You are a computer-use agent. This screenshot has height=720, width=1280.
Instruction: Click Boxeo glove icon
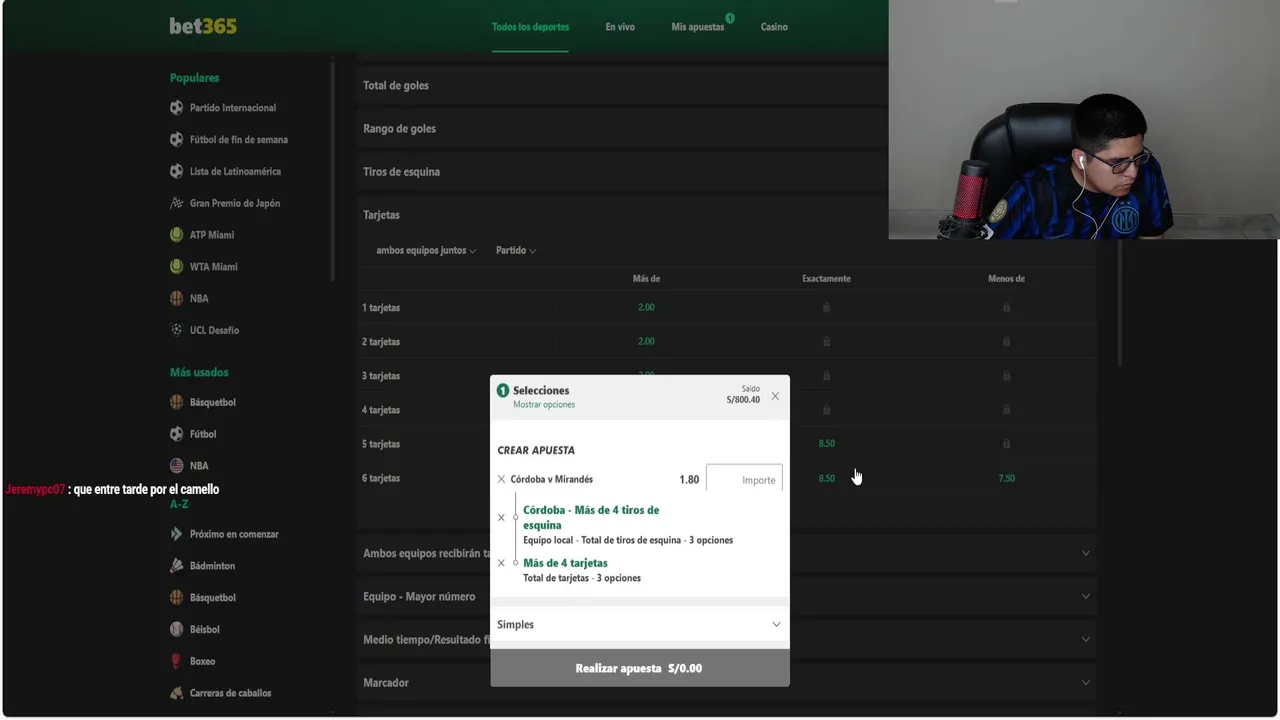pyautogui.click(x=177, y=661)
